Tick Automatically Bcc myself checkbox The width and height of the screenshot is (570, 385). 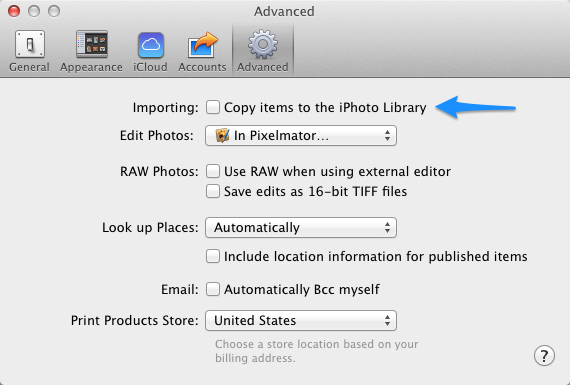click(213, 289)
